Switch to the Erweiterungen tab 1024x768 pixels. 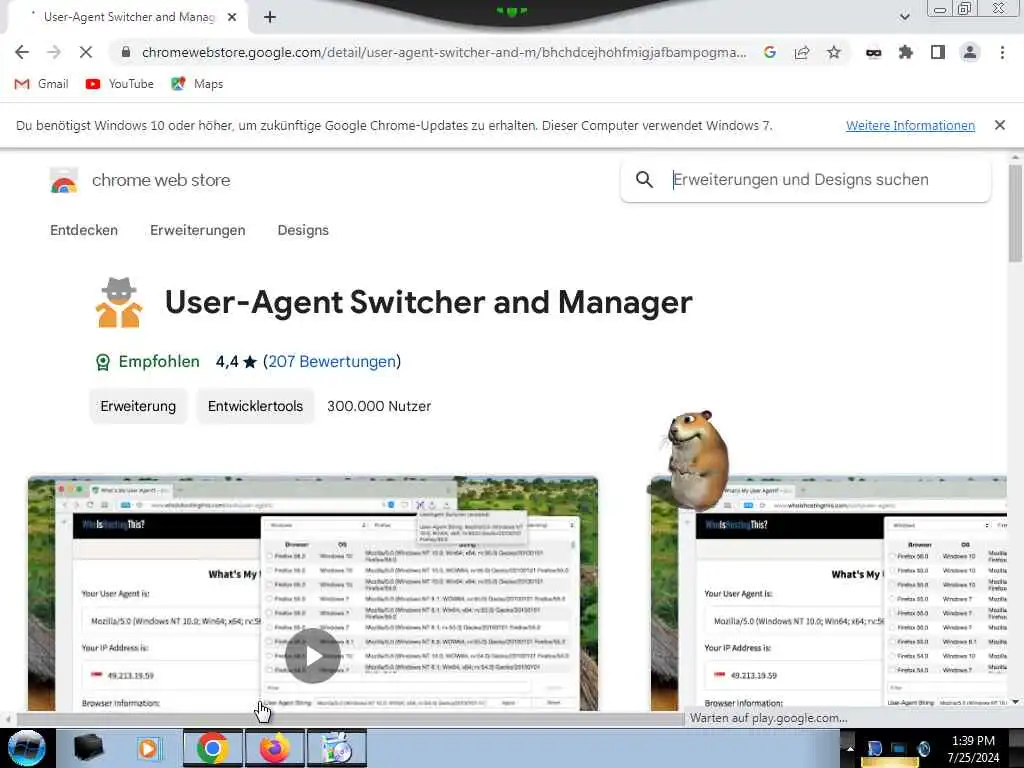coord(198,230)
